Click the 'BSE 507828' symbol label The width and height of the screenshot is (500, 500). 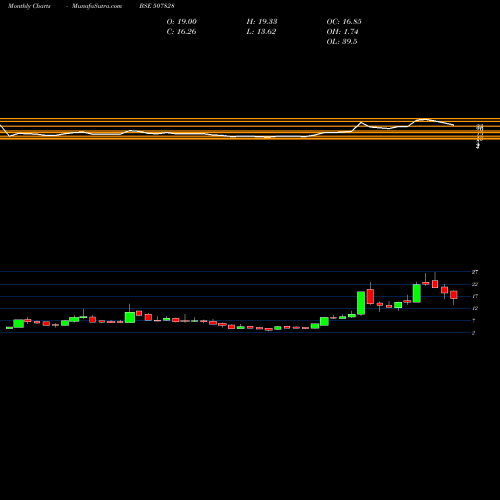point(157,6)
